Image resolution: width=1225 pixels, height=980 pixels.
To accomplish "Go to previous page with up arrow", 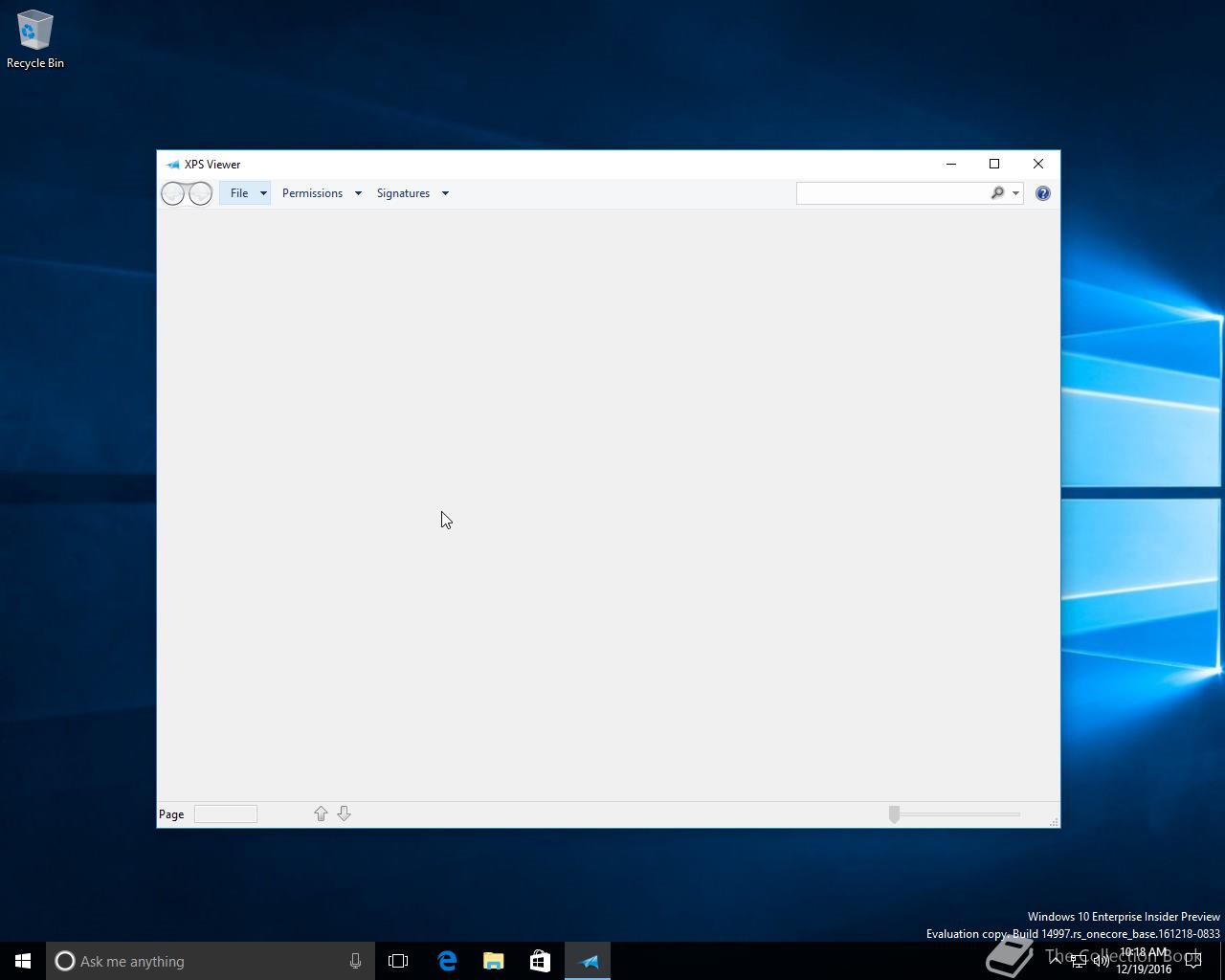I will coord(321,813).
